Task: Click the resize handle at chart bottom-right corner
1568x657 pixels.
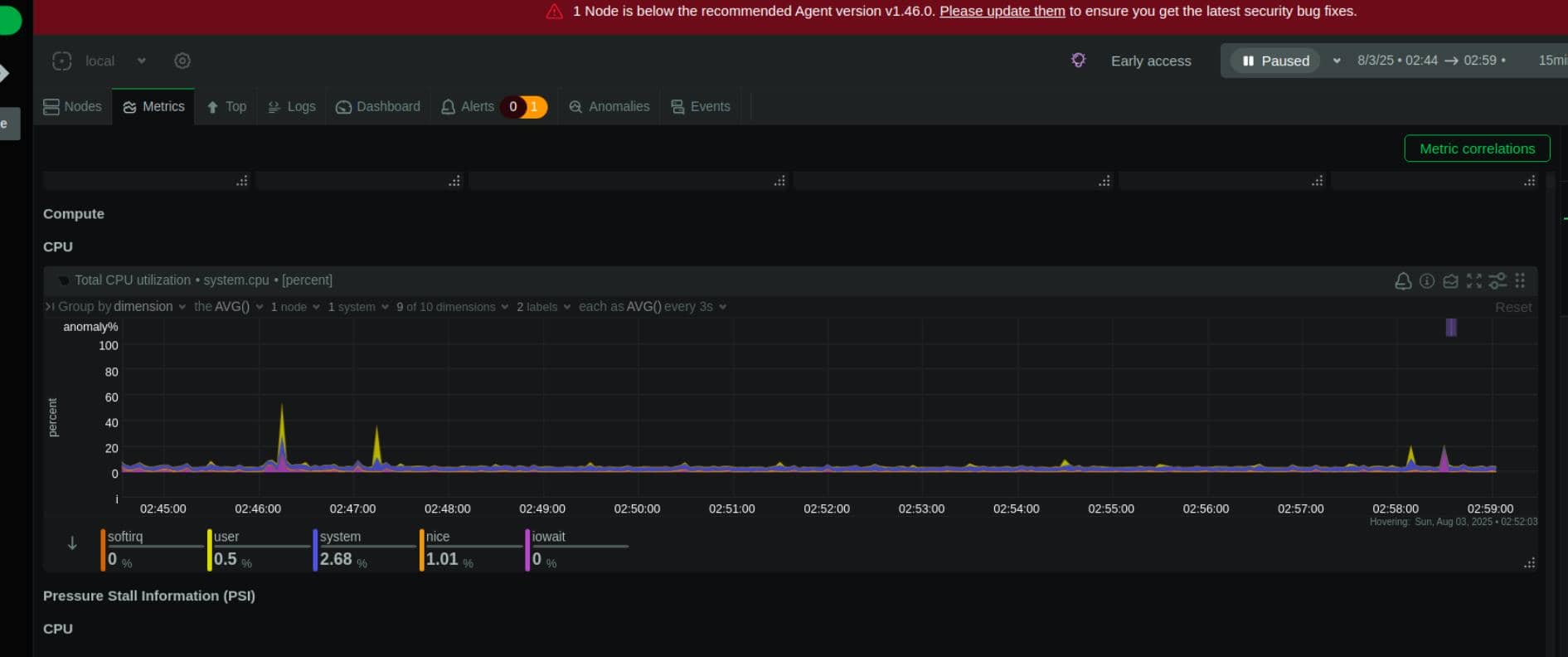Action: 1529,563
